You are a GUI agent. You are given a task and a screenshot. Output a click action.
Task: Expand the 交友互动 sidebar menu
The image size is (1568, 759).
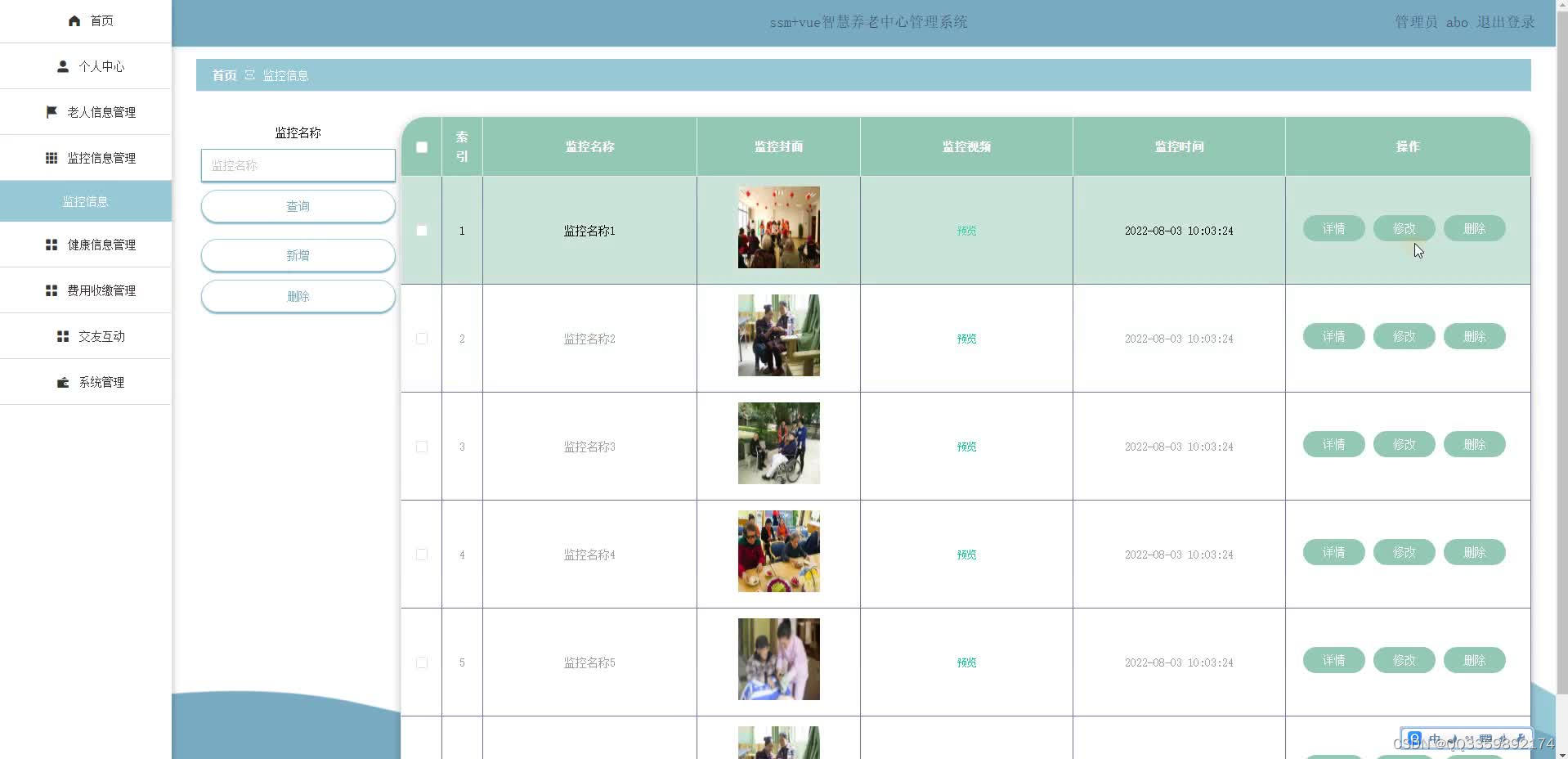(86, 336)
